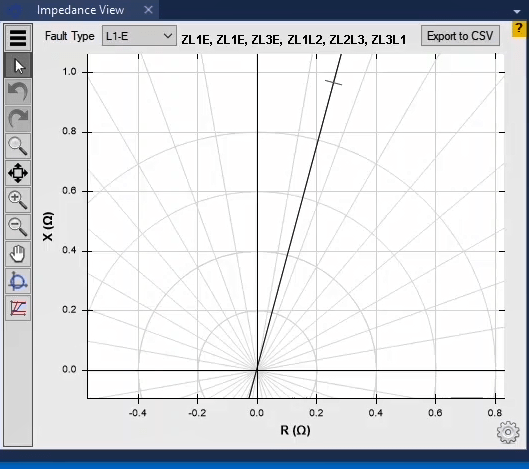Click the zoom in magnifier icon
Image resolution: width=529 pixels, height=469 pixels.
[18, 200]
